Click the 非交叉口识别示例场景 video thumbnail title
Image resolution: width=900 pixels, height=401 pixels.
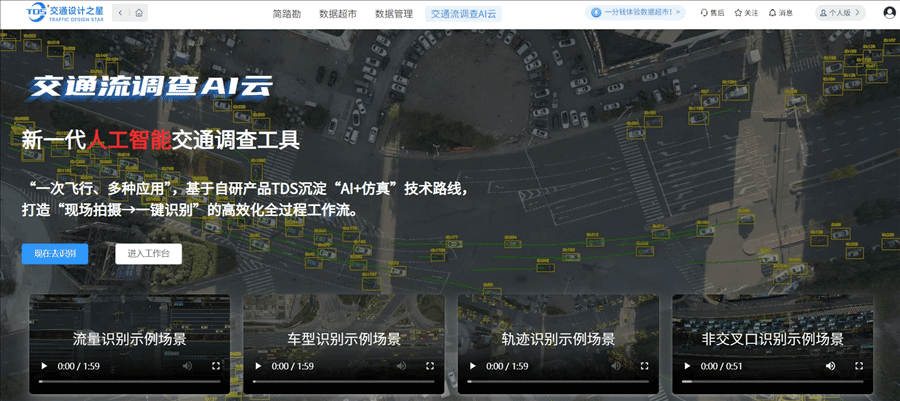(x=773, y=338)
